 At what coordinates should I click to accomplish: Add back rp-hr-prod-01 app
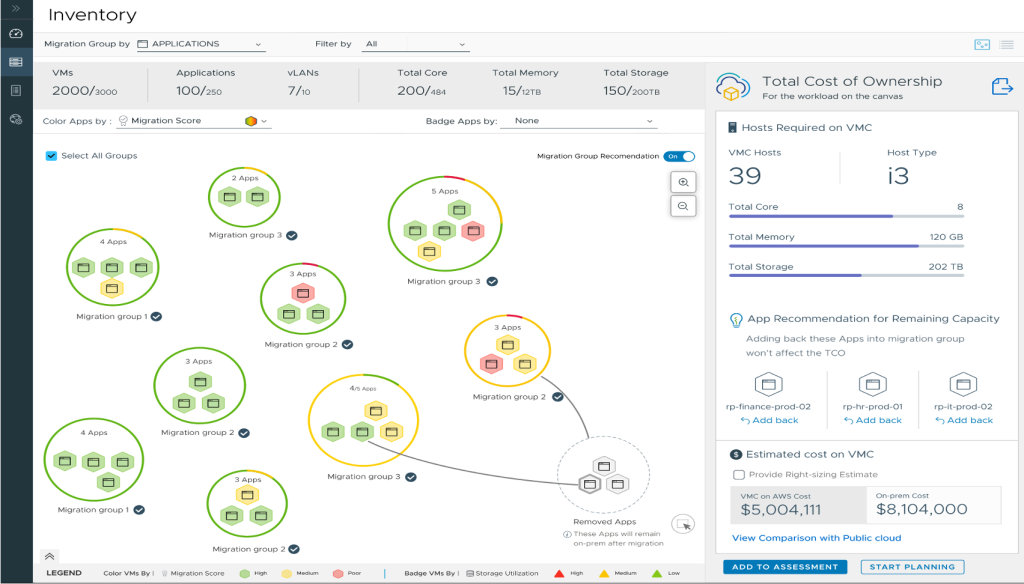click(872, 421)
